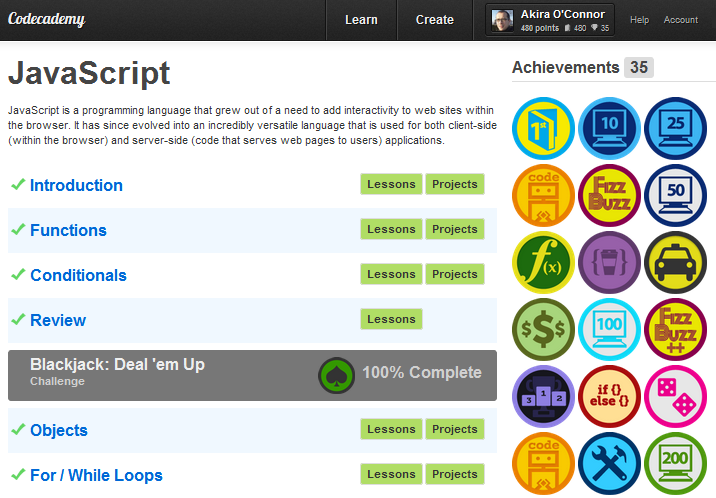
Task: Click Lessons button for Introduction
Action: (x=391, y=184)
